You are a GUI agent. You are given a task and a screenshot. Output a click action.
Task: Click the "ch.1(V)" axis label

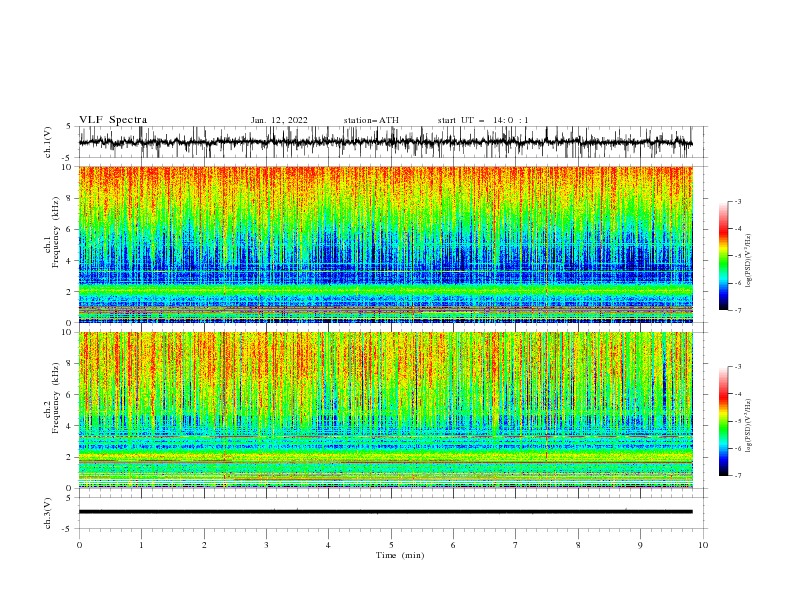48,142
